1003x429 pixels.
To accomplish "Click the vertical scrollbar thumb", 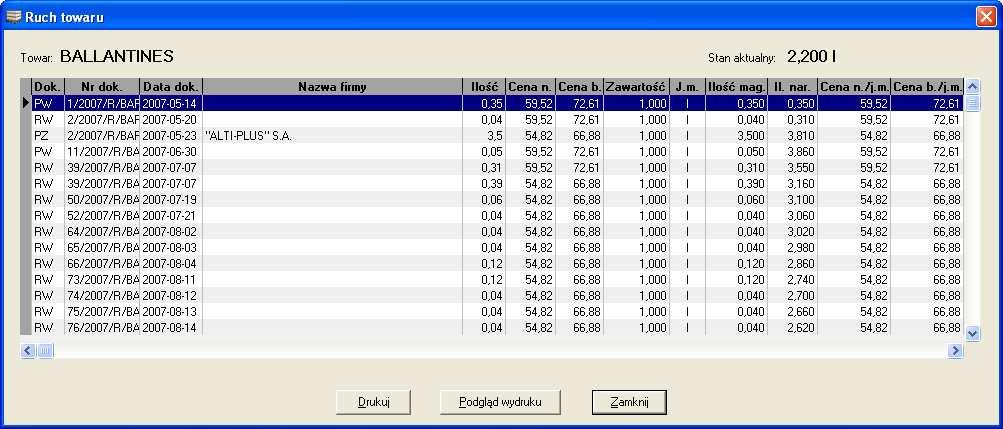I will [973, 103].
